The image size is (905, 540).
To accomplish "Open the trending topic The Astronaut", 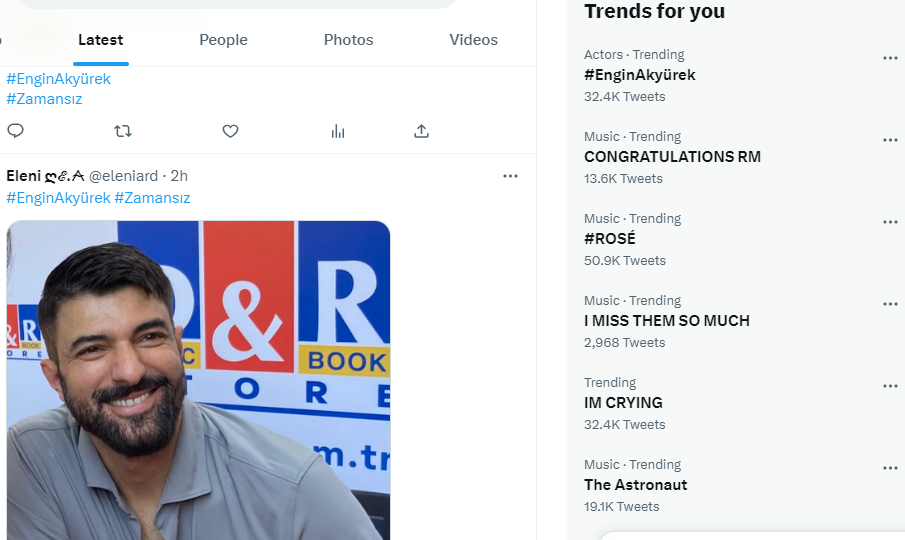I will 635,485.
